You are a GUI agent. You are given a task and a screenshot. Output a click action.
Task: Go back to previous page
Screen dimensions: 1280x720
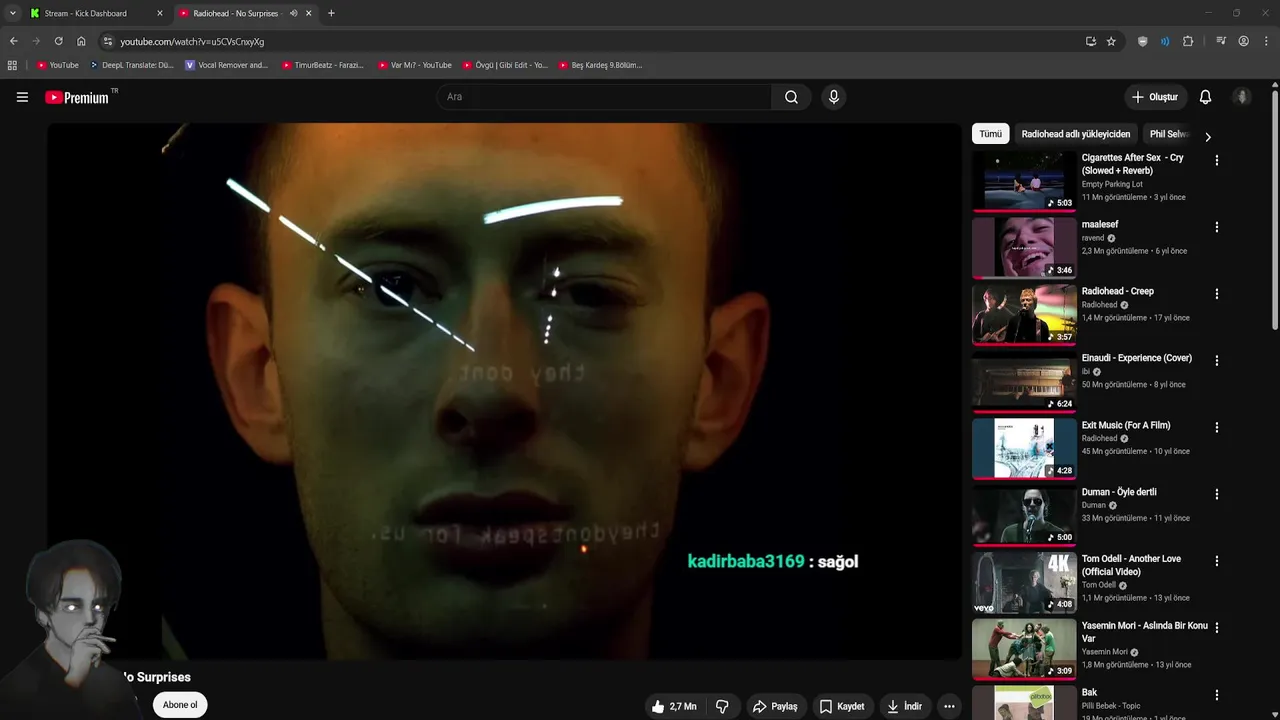(x=13, y=41)
